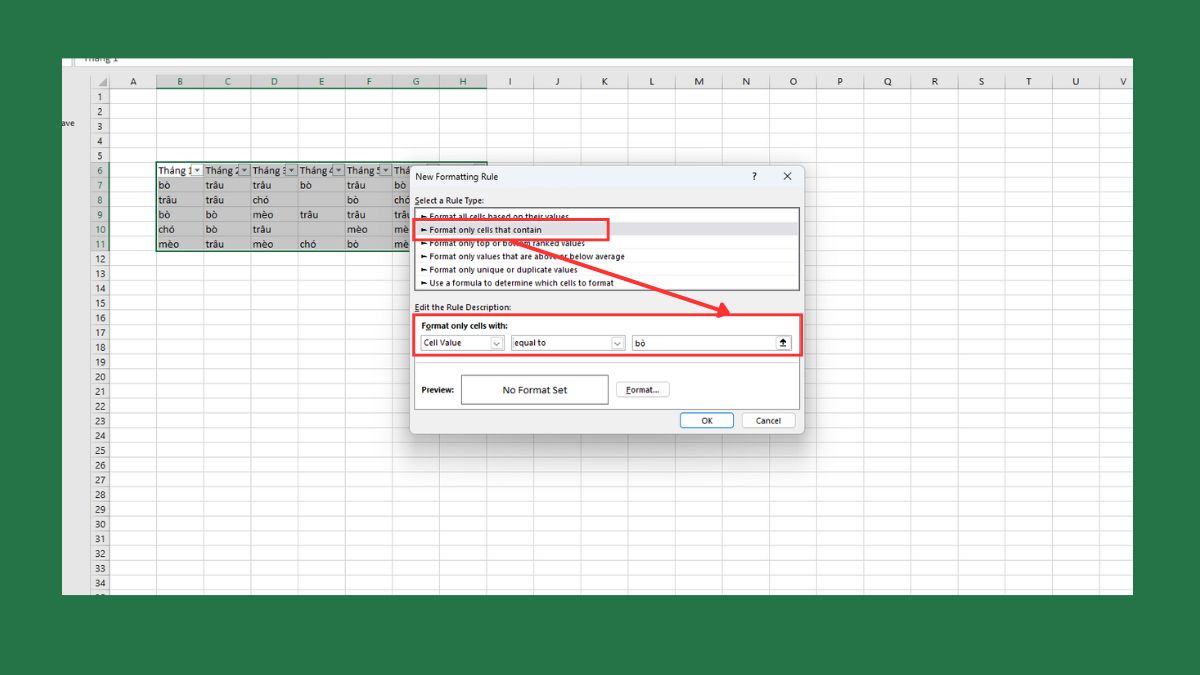This screenshot has height=675, width=1200.
Task: Select column B header in the worksheet
Action: pyautogui.click(x=180, y=81)
